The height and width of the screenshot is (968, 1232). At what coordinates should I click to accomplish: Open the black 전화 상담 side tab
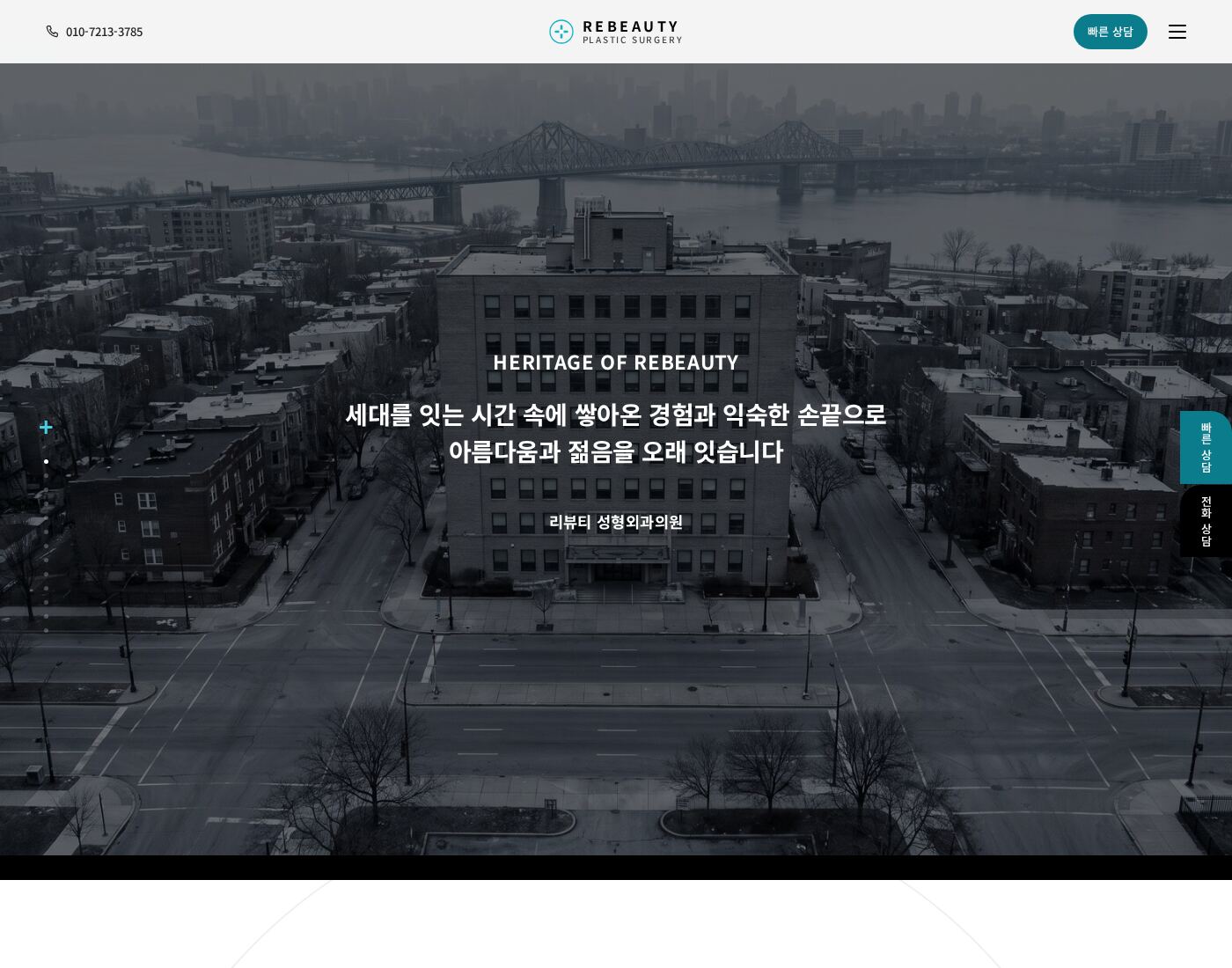[1206, 521]
